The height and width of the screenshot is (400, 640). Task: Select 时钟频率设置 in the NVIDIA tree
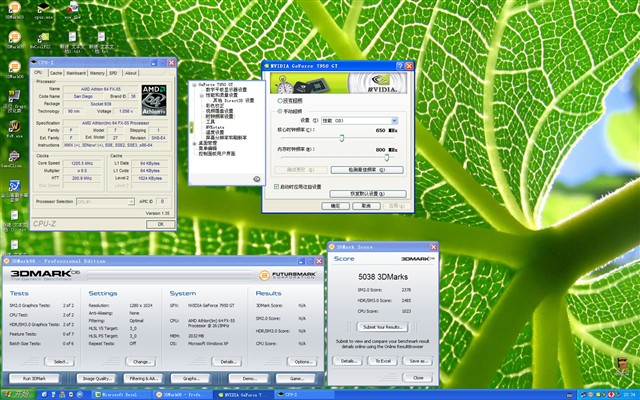coord(219,116)
